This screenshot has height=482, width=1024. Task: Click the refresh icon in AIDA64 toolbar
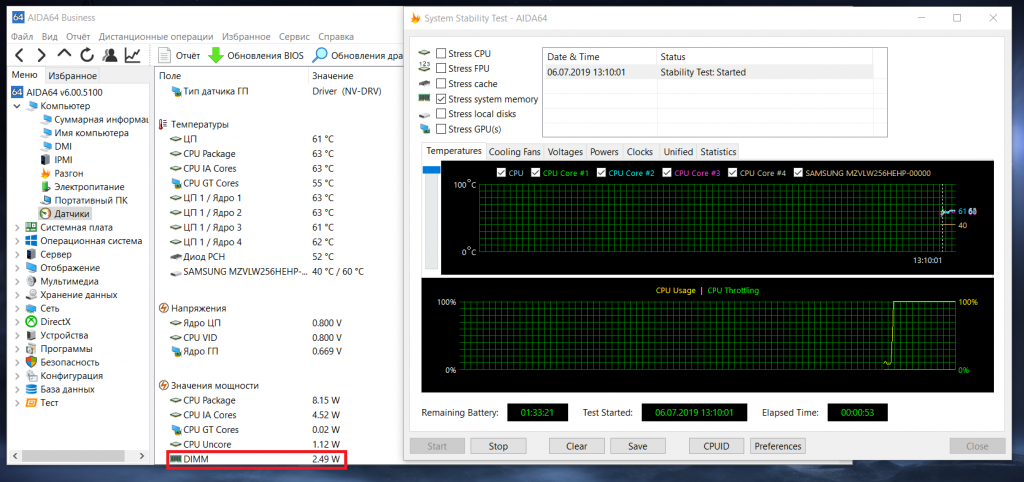[87, 55]
